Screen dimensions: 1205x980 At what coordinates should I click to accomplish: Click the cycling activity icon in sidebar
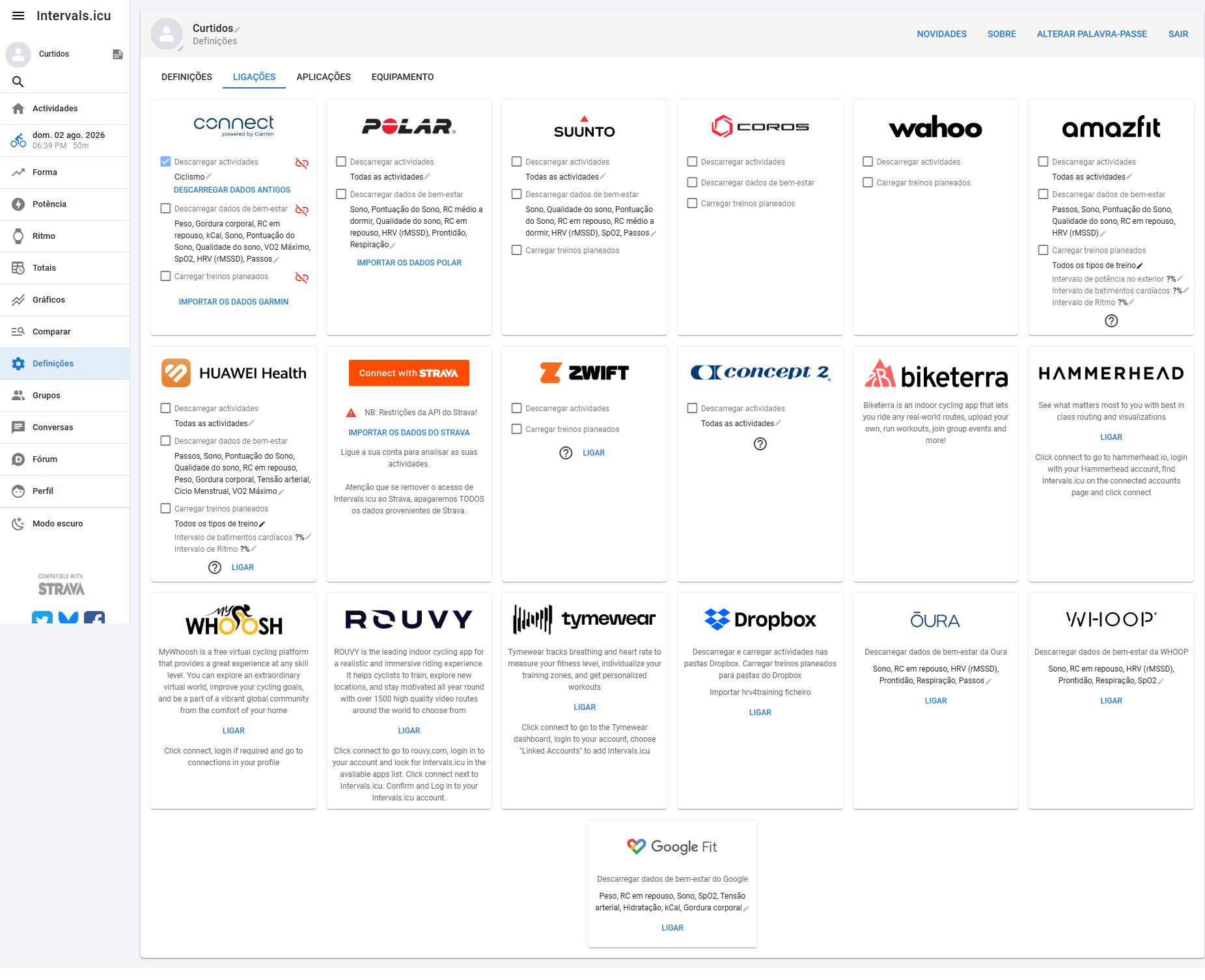point(18,141)
